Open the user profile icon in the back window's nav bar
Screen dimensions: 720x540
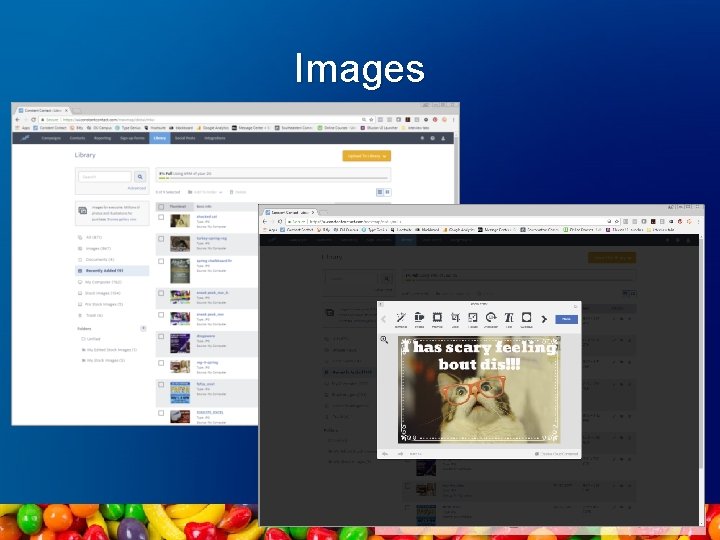[443, 138]
